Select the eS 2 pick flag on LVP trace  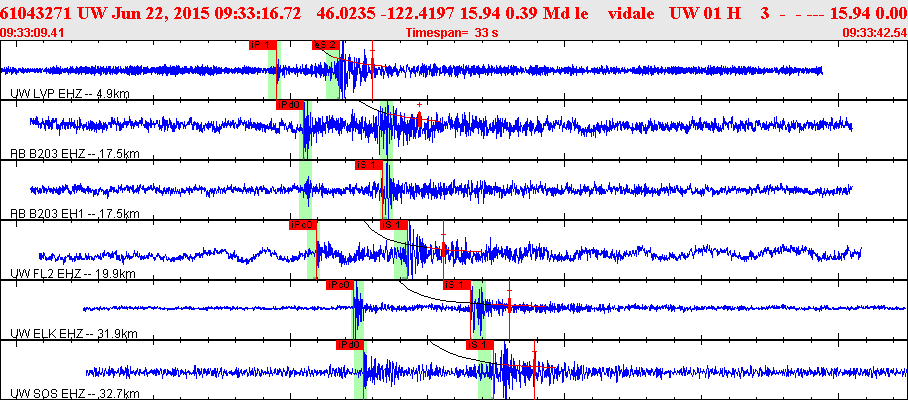[327, 45]
